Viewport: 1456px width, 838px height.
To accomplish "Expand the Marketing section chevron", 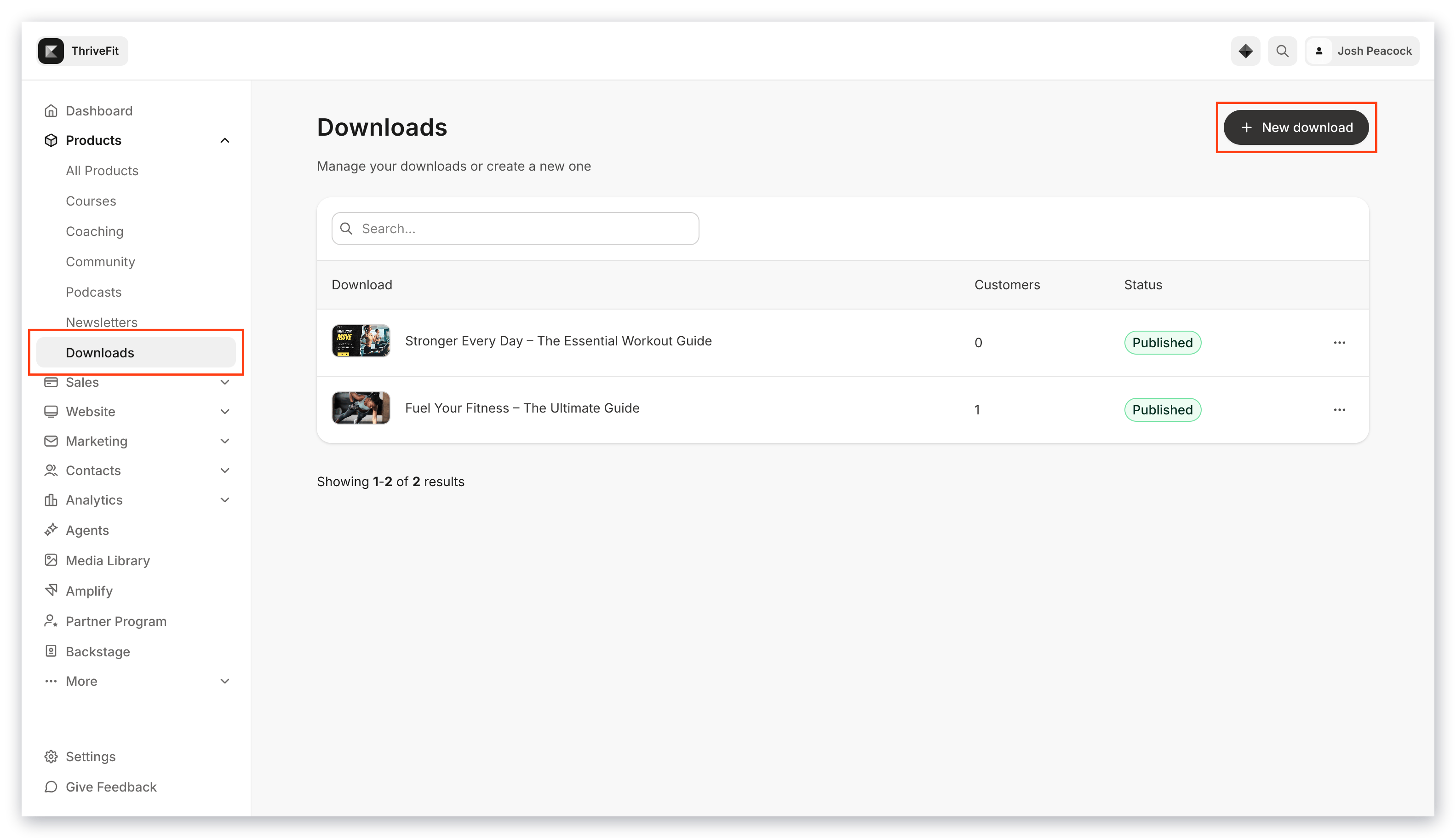I will pos(225,441).
